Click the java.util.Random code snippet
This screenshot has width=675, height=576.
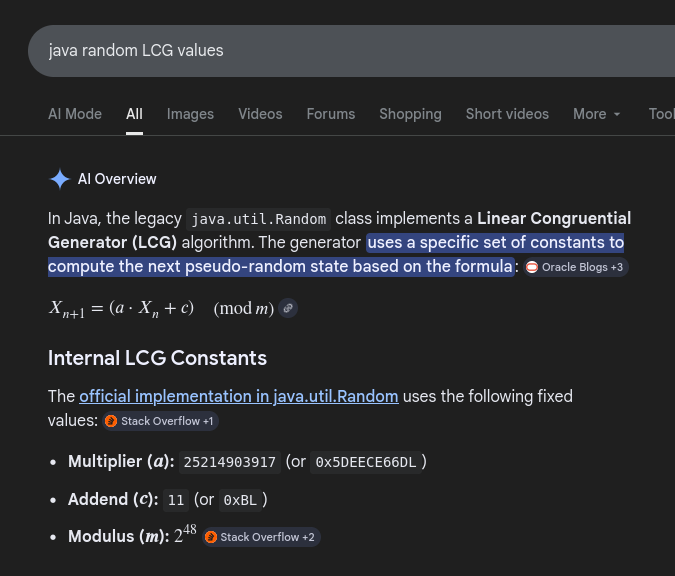pyautogui.click(x=259, y=219)
